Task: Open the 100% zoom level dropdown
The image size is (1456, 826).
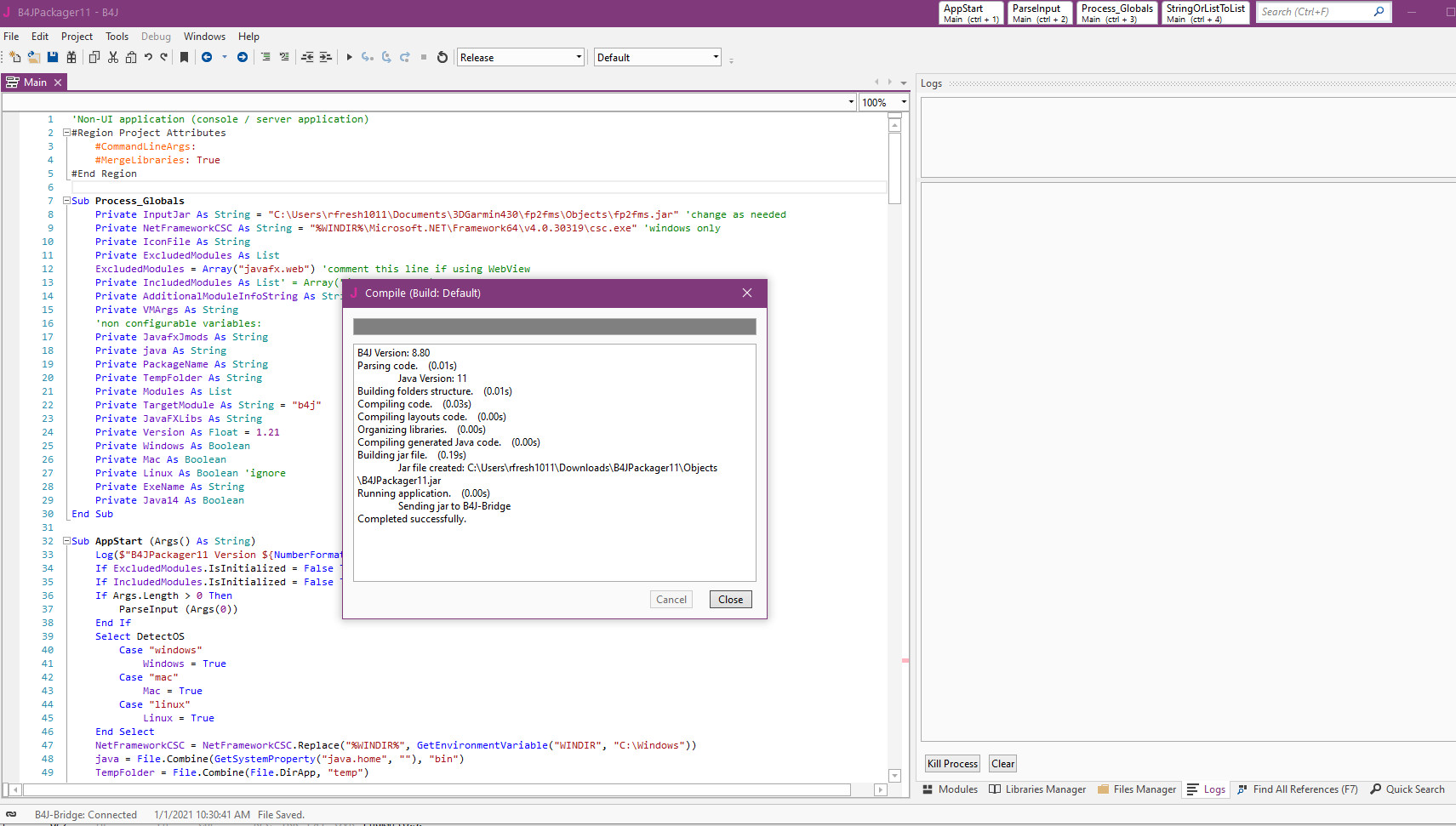Action: (903, 102)
